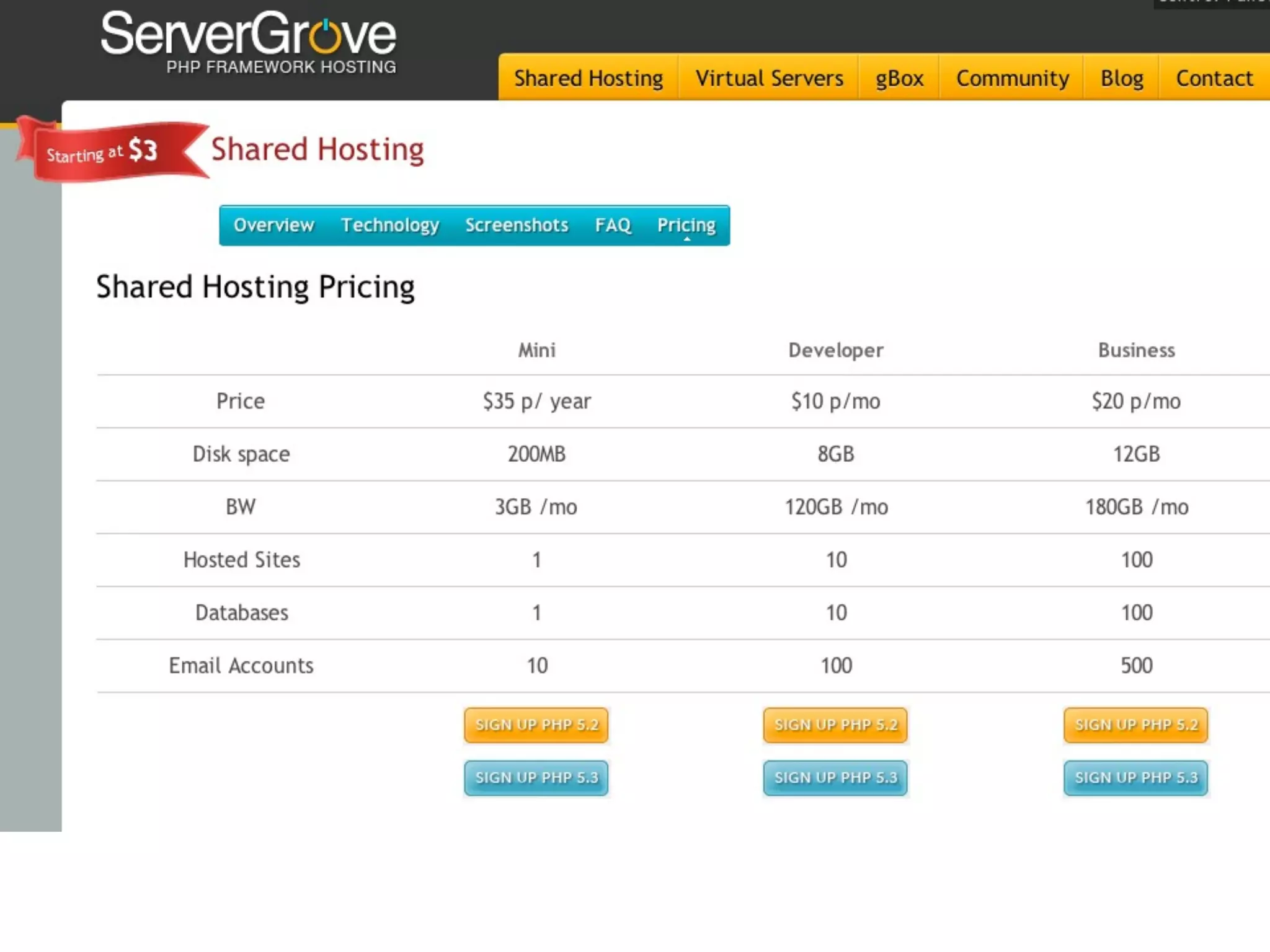Sign up Mini plan PHP 5.2

point(536,725)
